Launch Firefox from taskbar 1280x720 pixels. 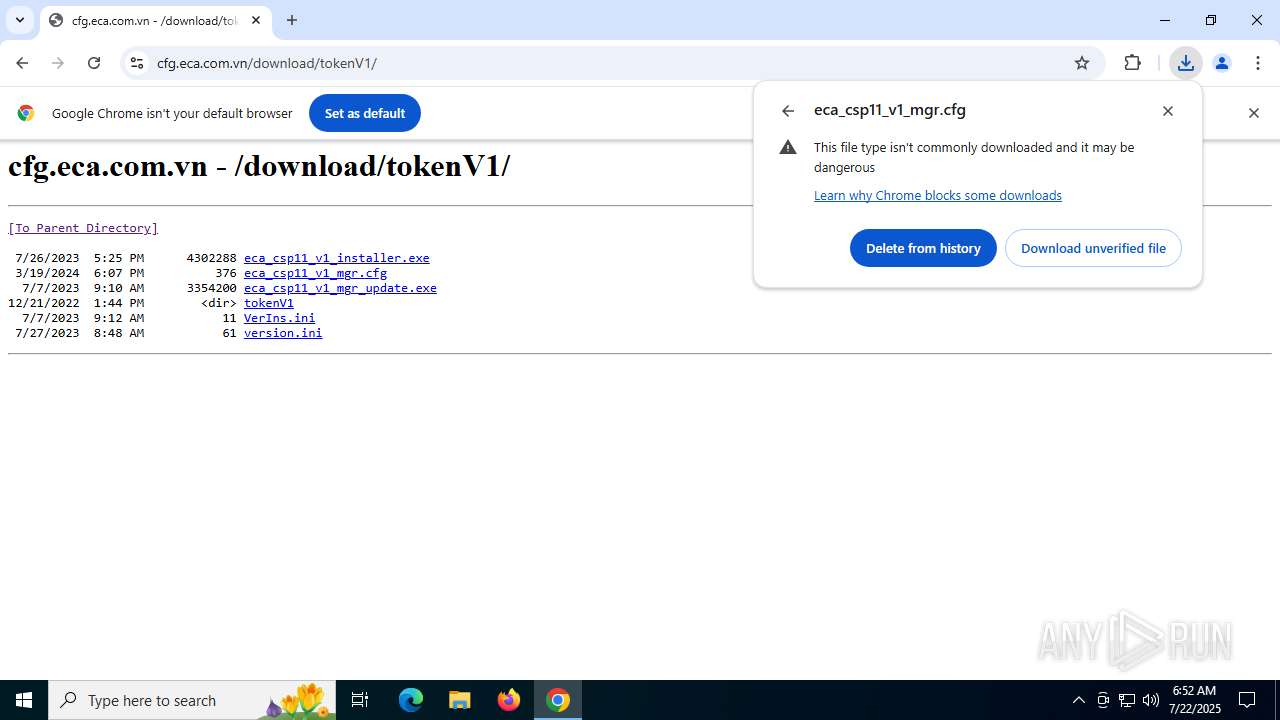click(x=509, y=700)
